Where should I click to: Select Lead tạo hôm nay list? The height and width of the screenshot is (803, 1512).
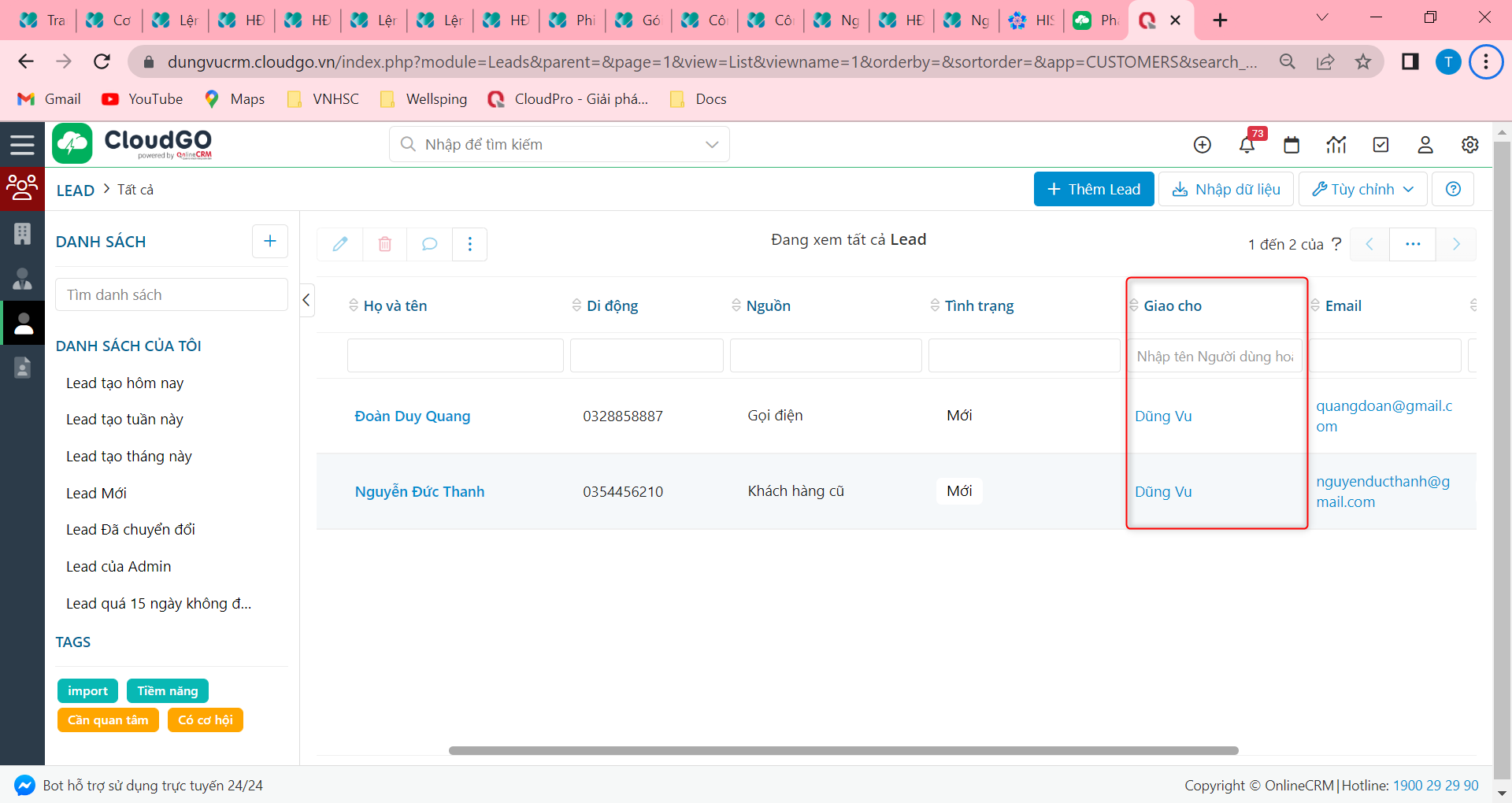tap(124, 383)
